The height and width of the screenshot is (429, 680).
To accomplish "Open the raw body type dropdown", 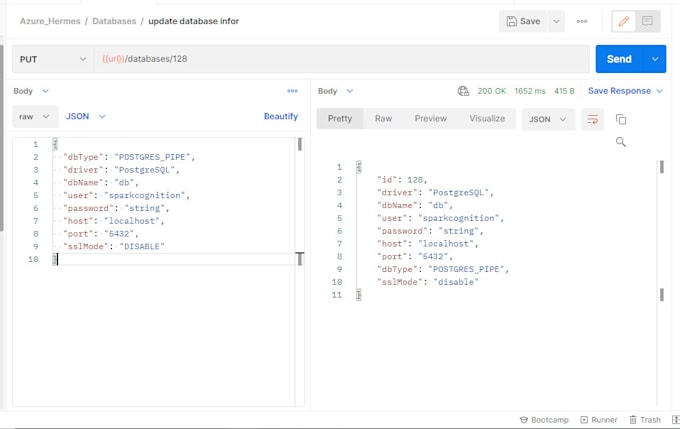I will [35, 117].
